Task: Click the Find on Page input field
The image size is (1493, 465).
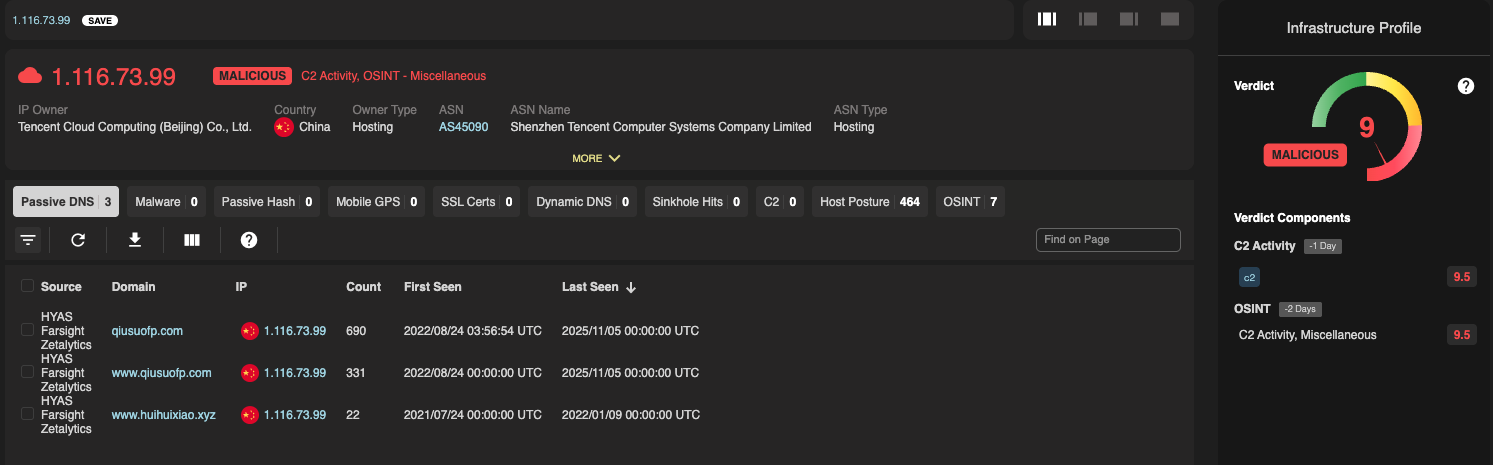Action: pyautogui.click(x=1108, y=240)
